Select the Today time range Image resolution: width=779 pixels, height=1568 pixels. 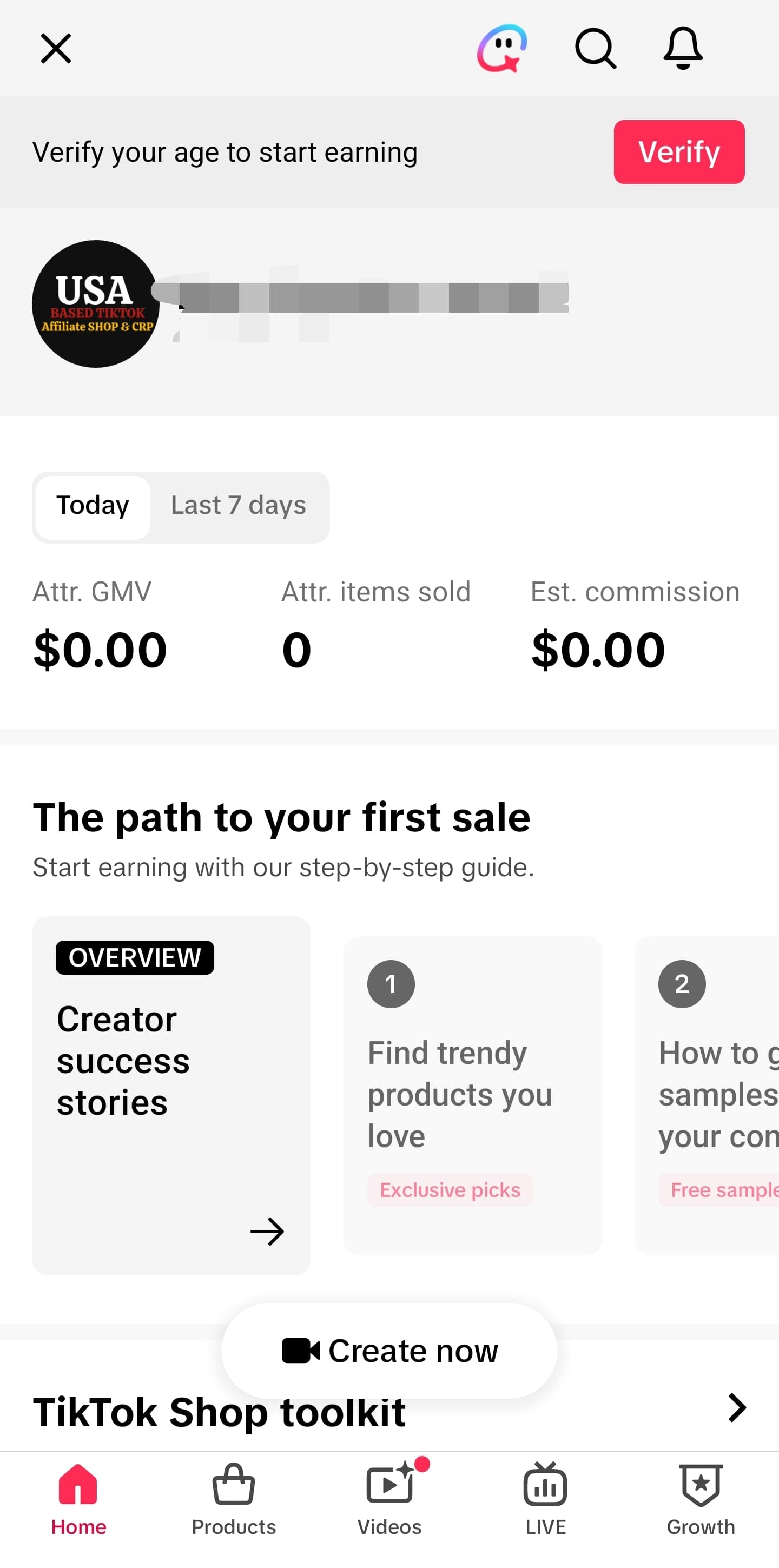pyautogui.click(x=93, y=506)
